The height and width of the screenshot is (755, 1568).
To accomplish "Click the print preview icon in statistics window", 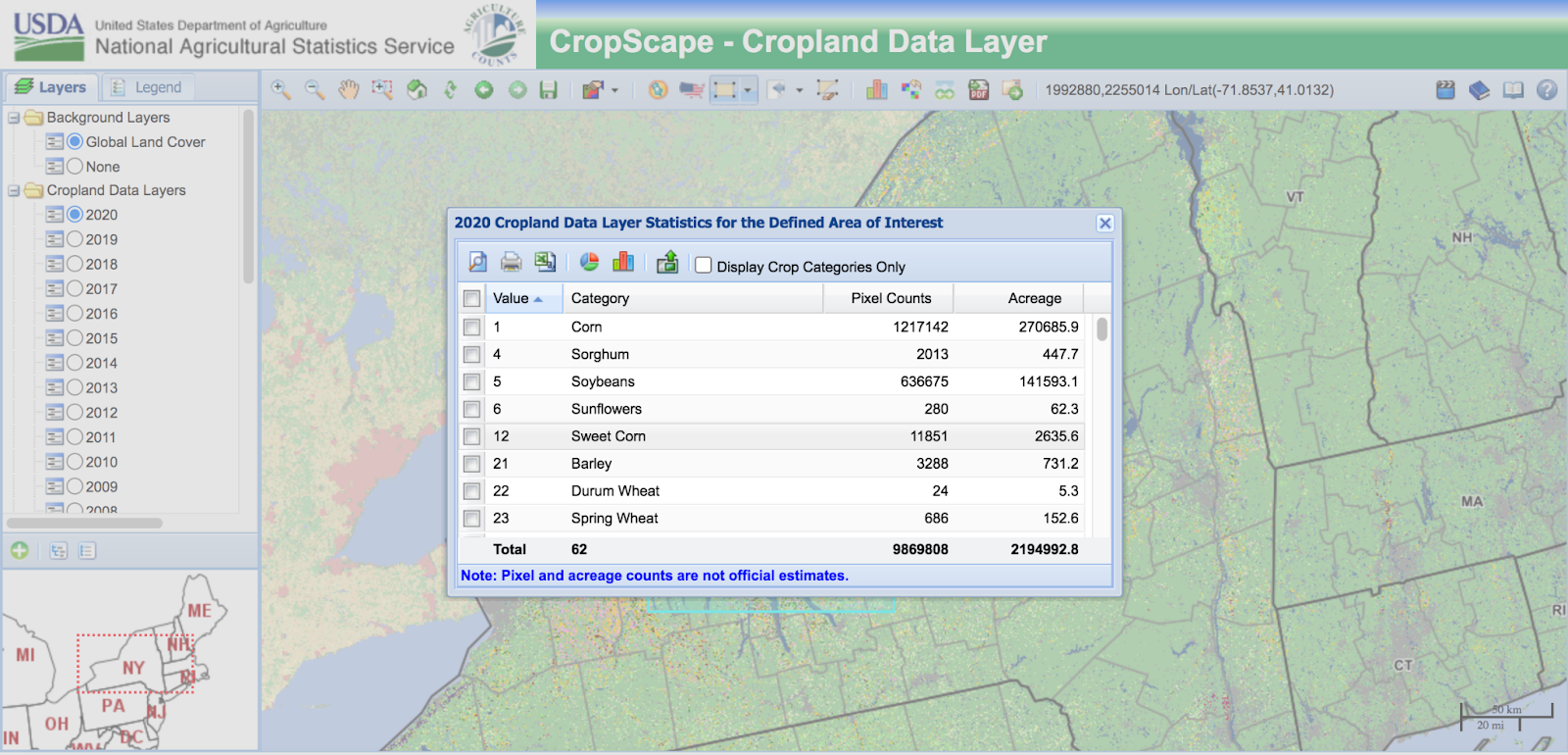I will click(477, 262).
